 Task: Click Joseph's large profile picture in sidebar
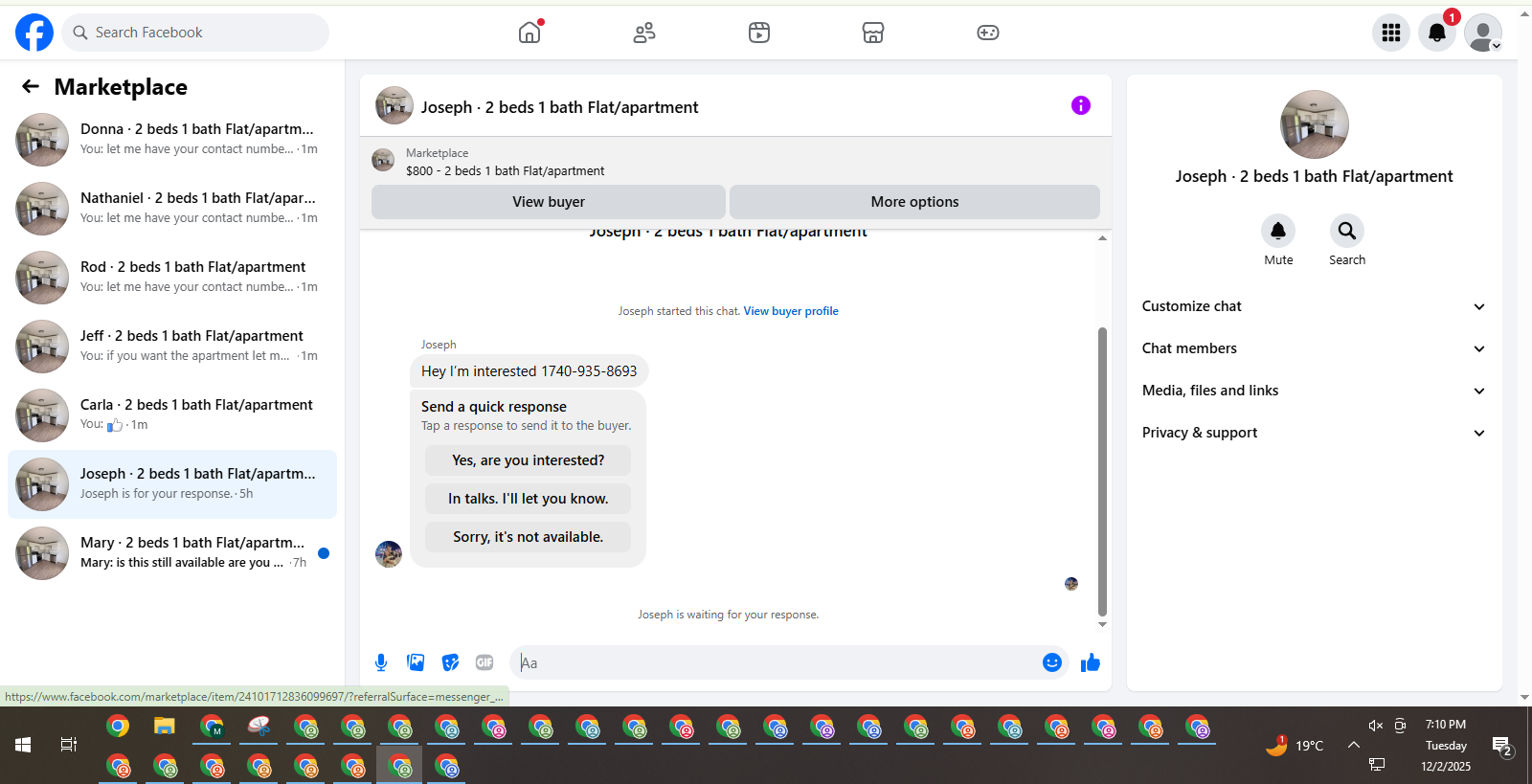[x=1315, y=124]
